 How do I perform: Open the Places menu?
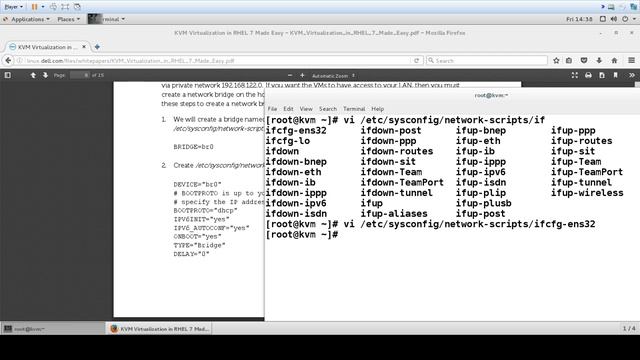68,19
